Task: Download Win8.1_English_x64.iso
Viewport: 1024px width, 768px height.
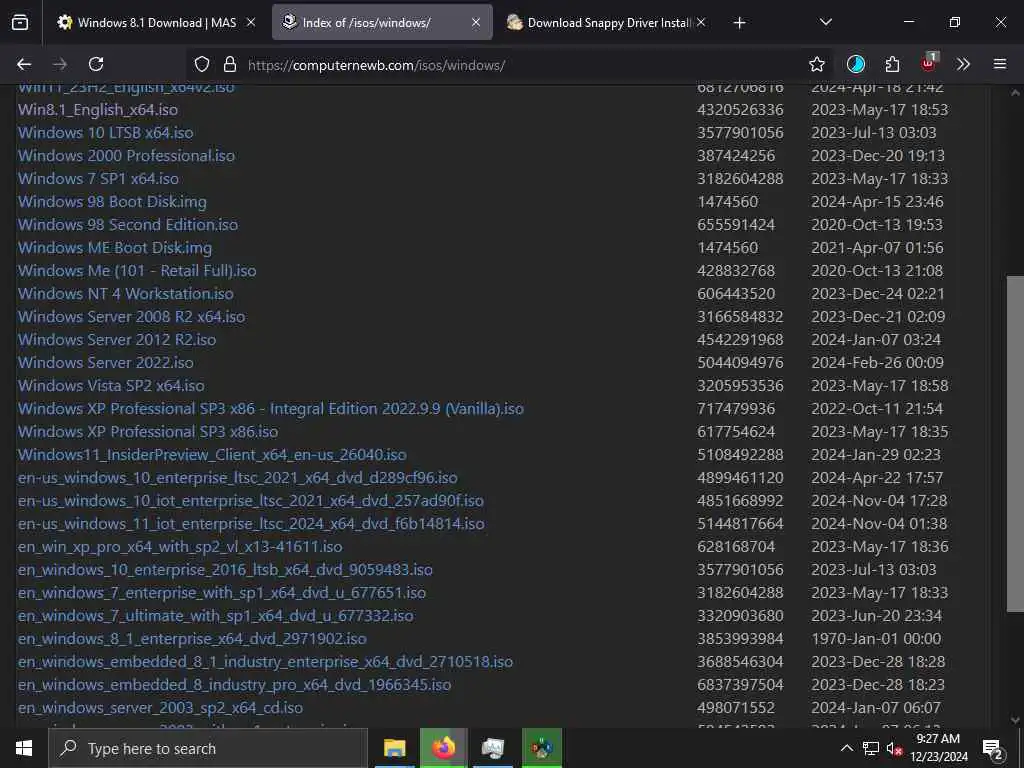Action: coord(98,110)
